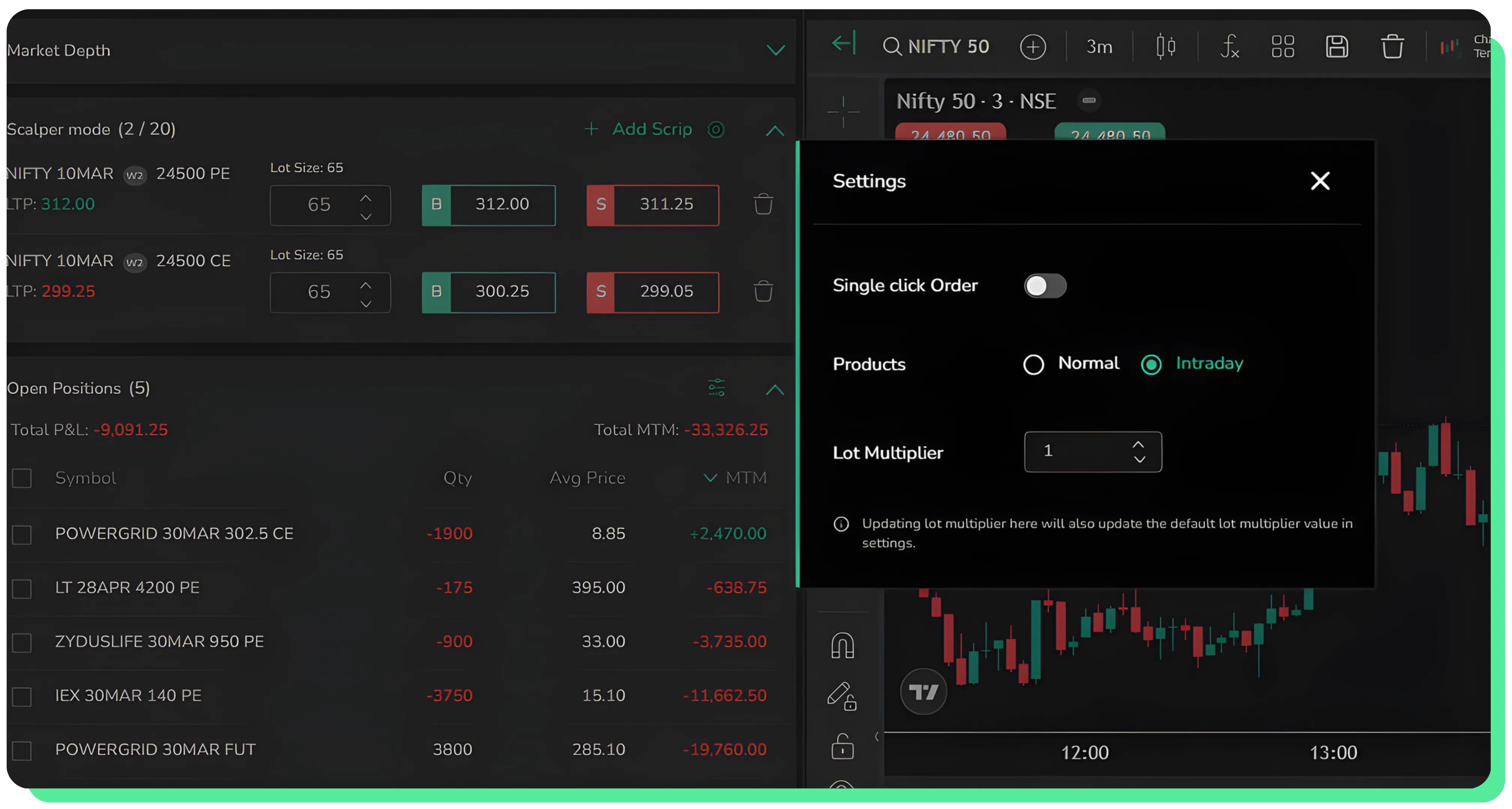The height and width of the screenshot is (809, 1512).
Task: Open the multi-chart grid layout icon
Action: click(1282, 47)
